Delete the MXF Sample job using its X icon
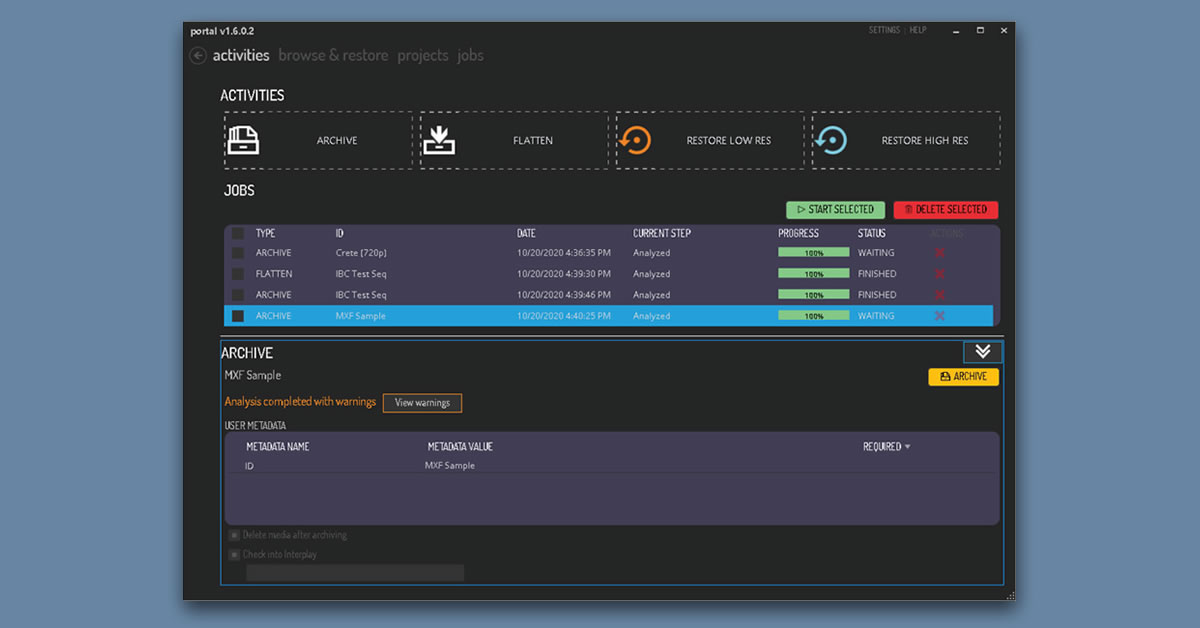 pos(939,316)
